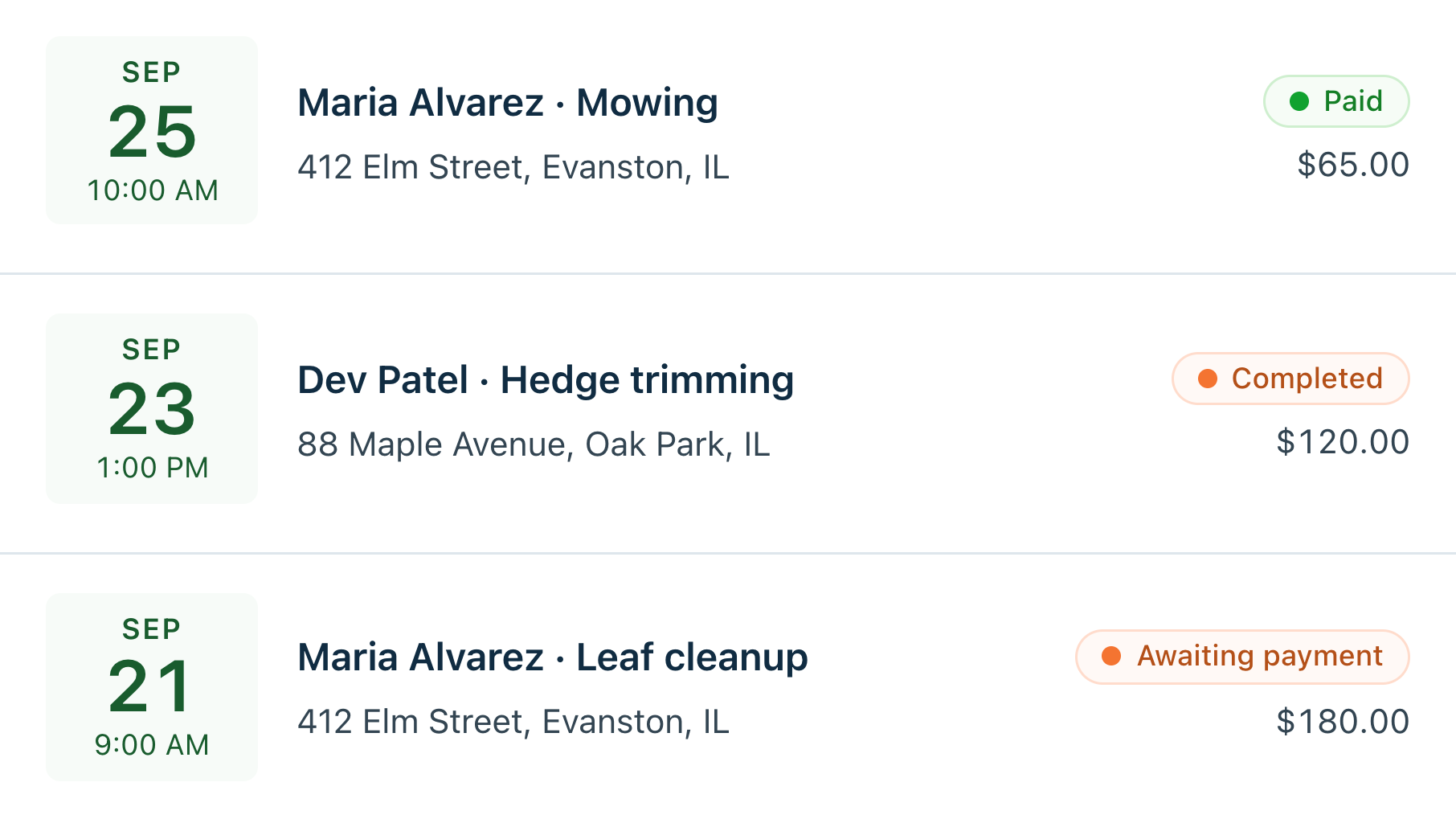This screenshot has height=819, width=1456.
Task: Click the Leaf cleanup job's 412 Elm Street address
Action: click(x=513, y=722)
